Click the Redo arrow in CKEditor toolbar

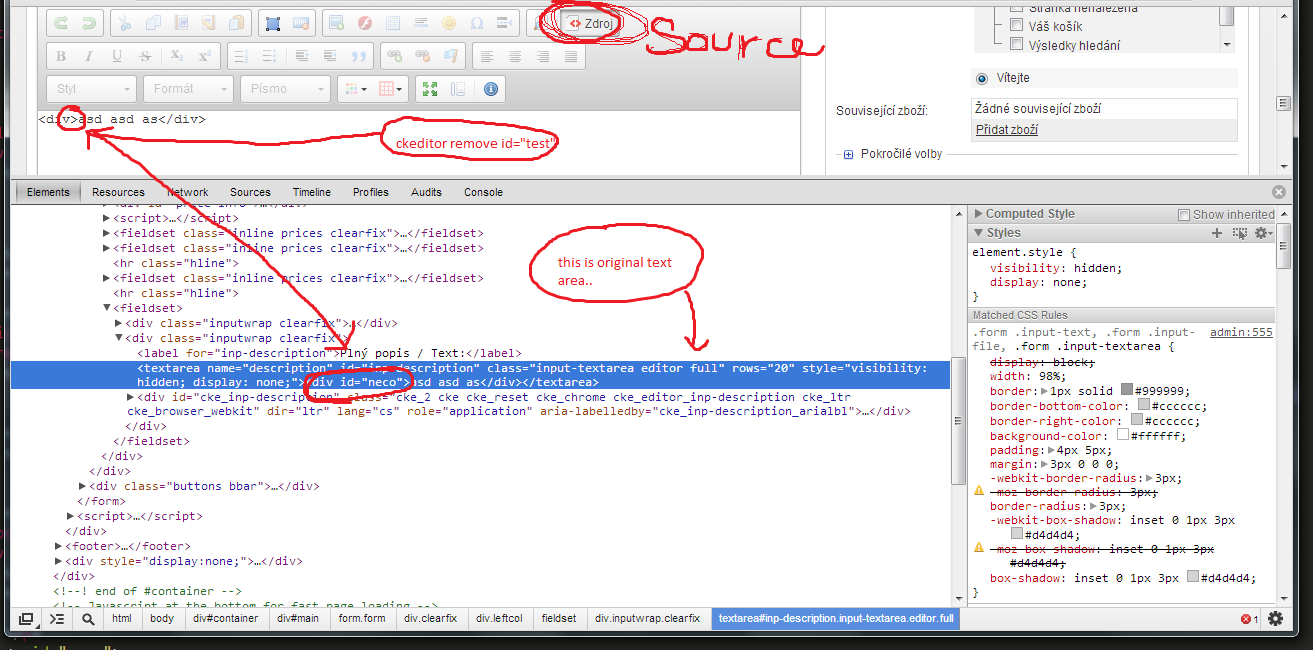[88, 22]
